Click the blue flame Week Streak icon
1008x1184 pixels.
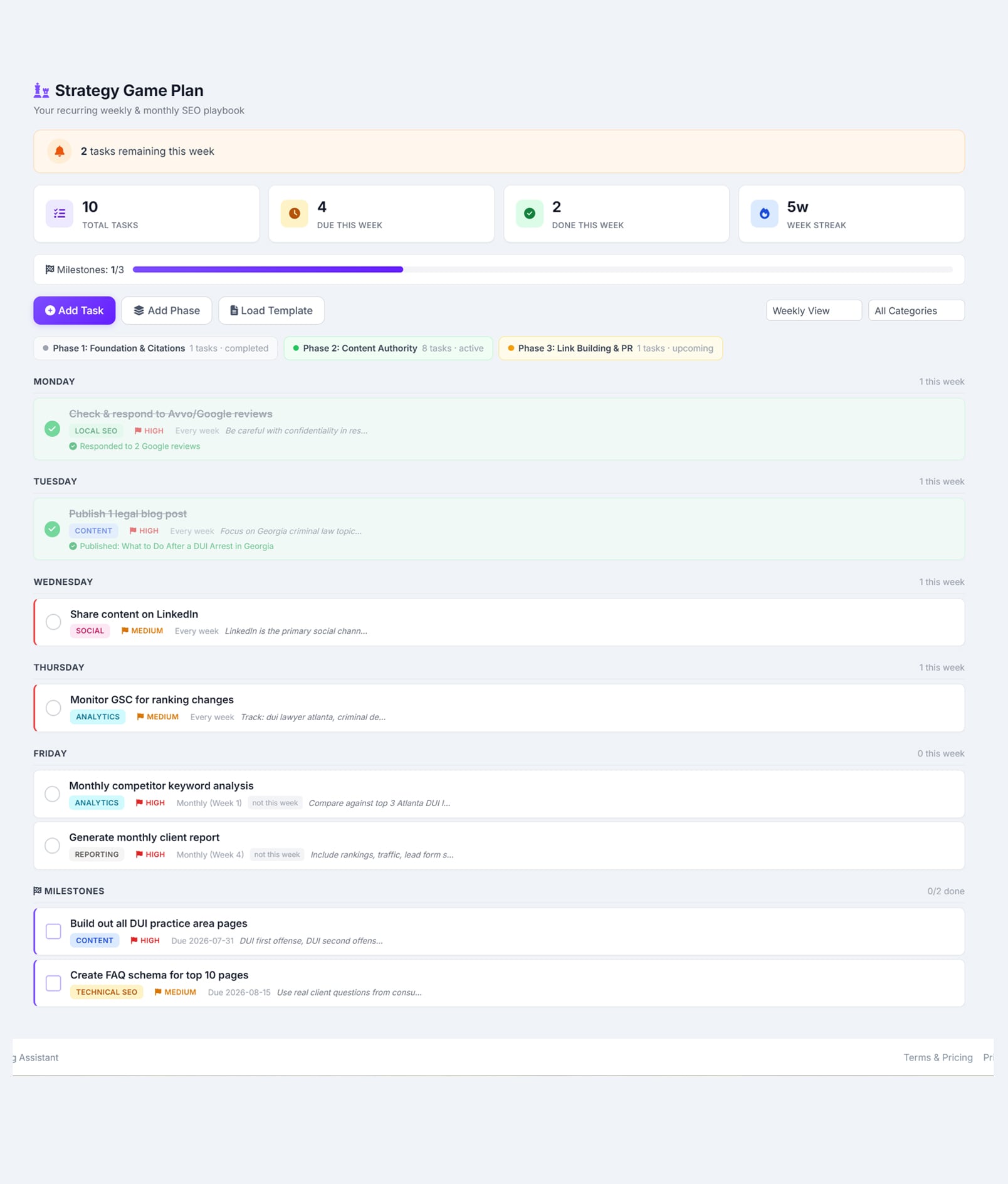point(764,213)
